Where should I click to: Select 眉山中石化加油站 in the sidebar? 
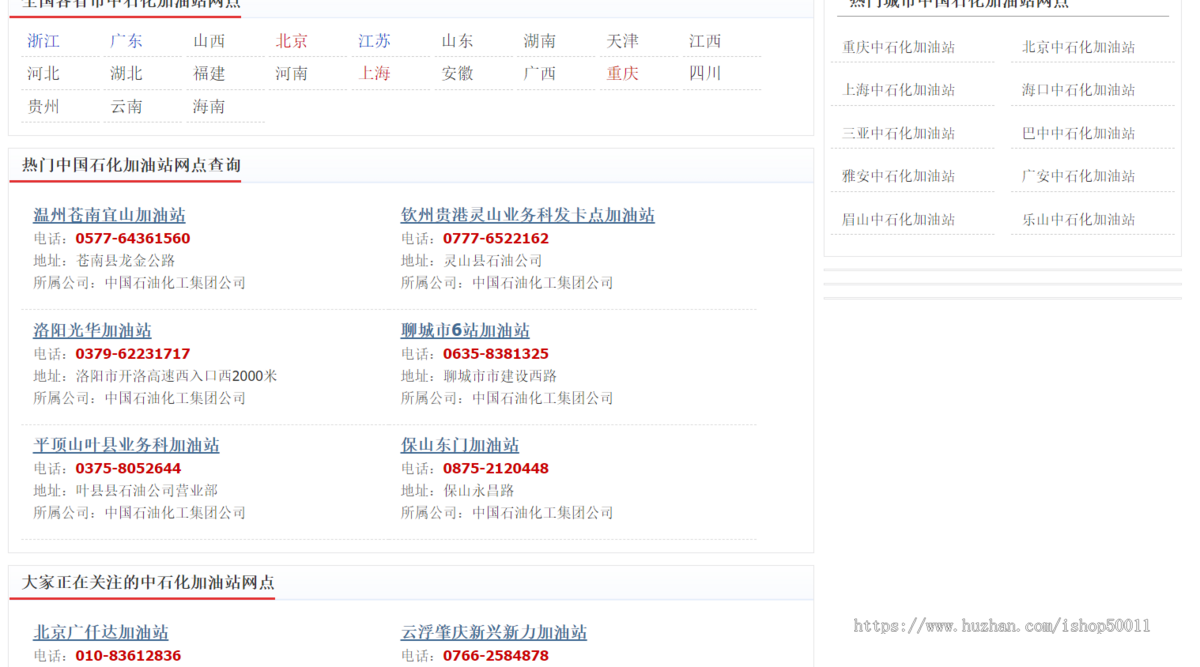tap(898, 219)
